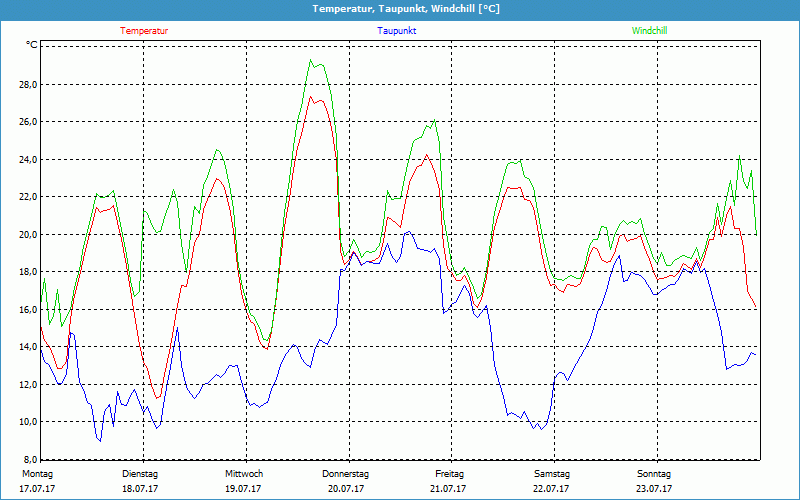Click the blue 'Taupunkt' legend label

point(396,31)
